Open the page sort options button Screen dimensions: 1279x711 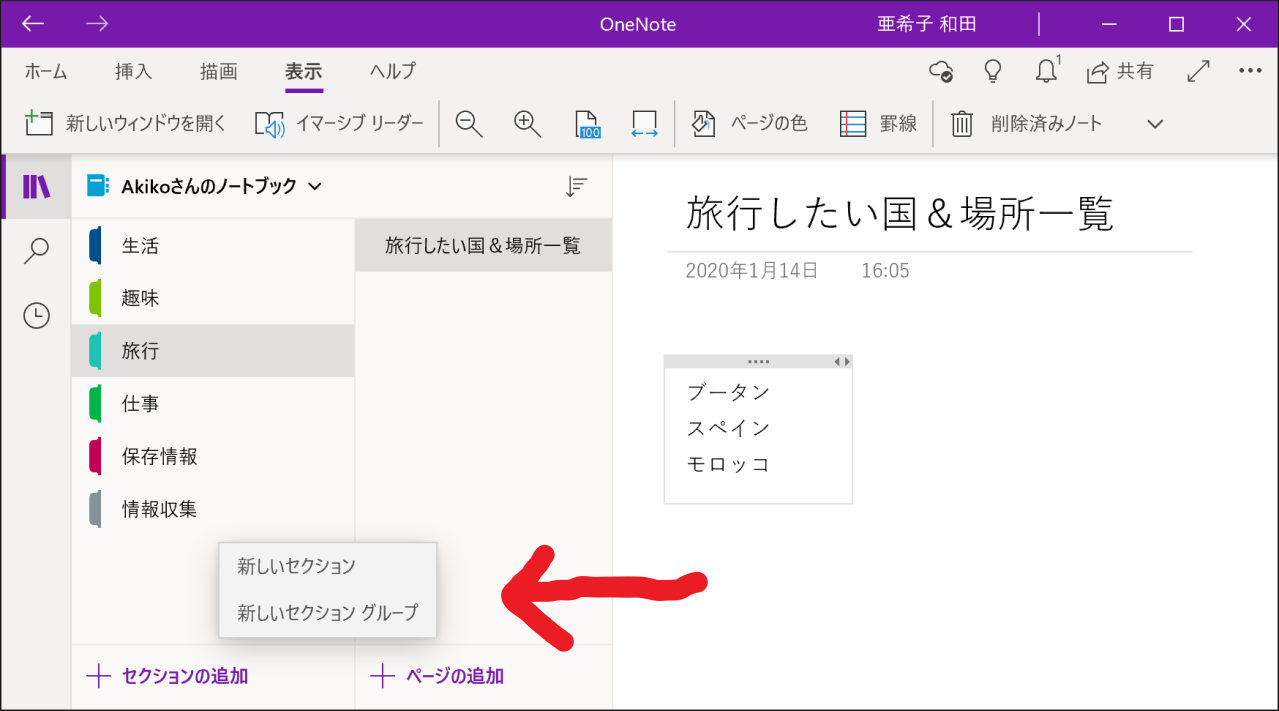(x=576, y=186)
